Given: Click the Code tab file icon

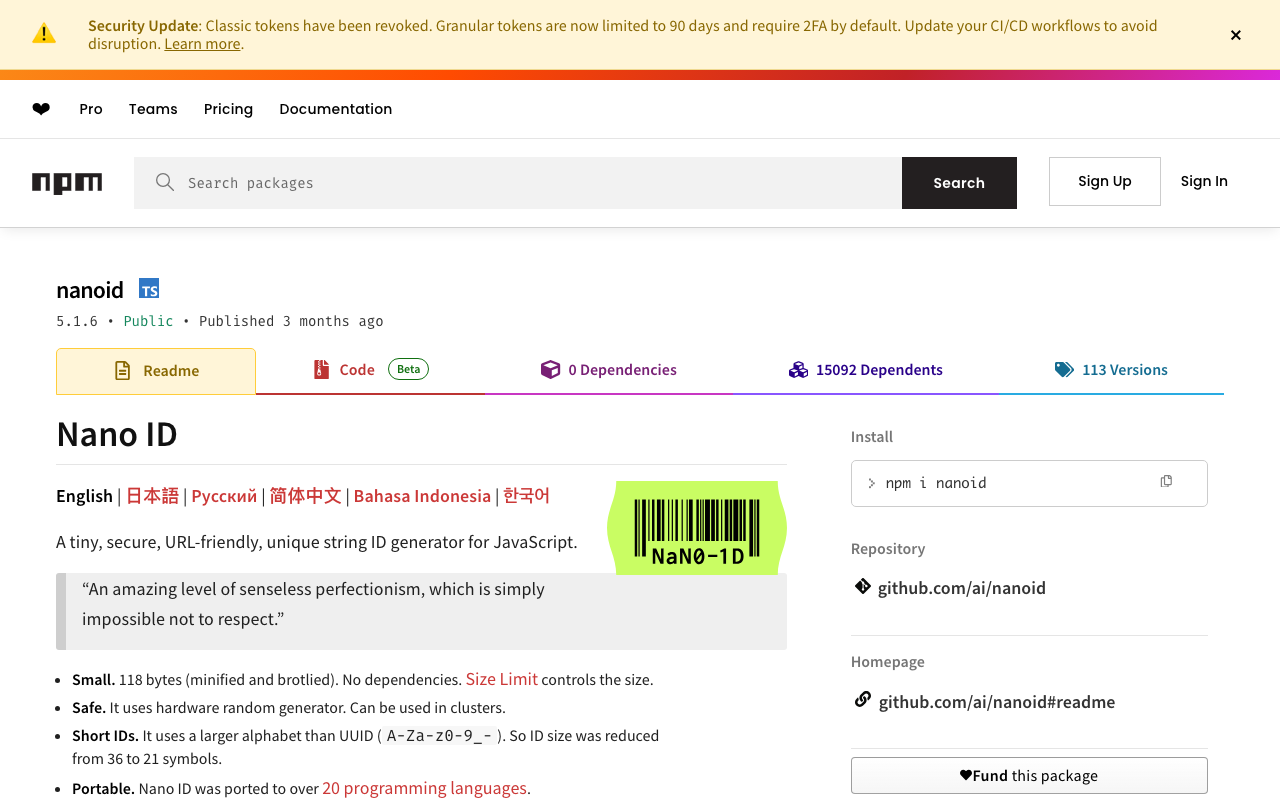Looking at the screenshot, I should point(321,370).
